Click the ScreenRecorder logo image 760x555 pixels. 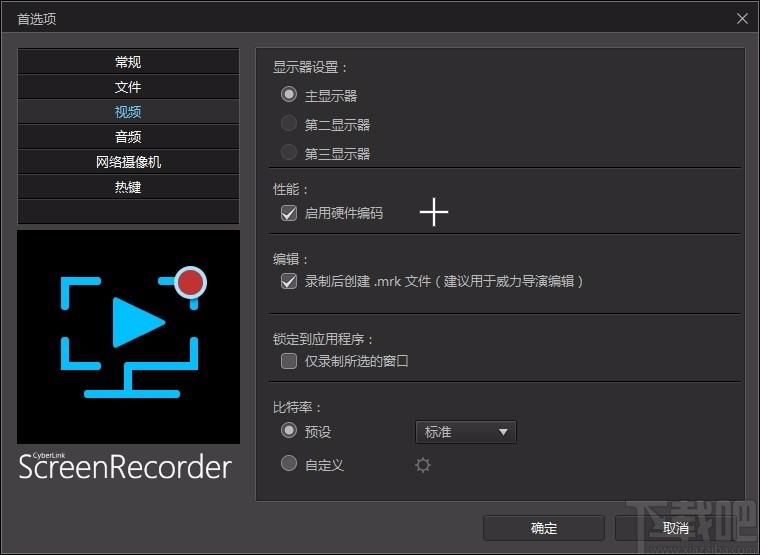point(128,336)
